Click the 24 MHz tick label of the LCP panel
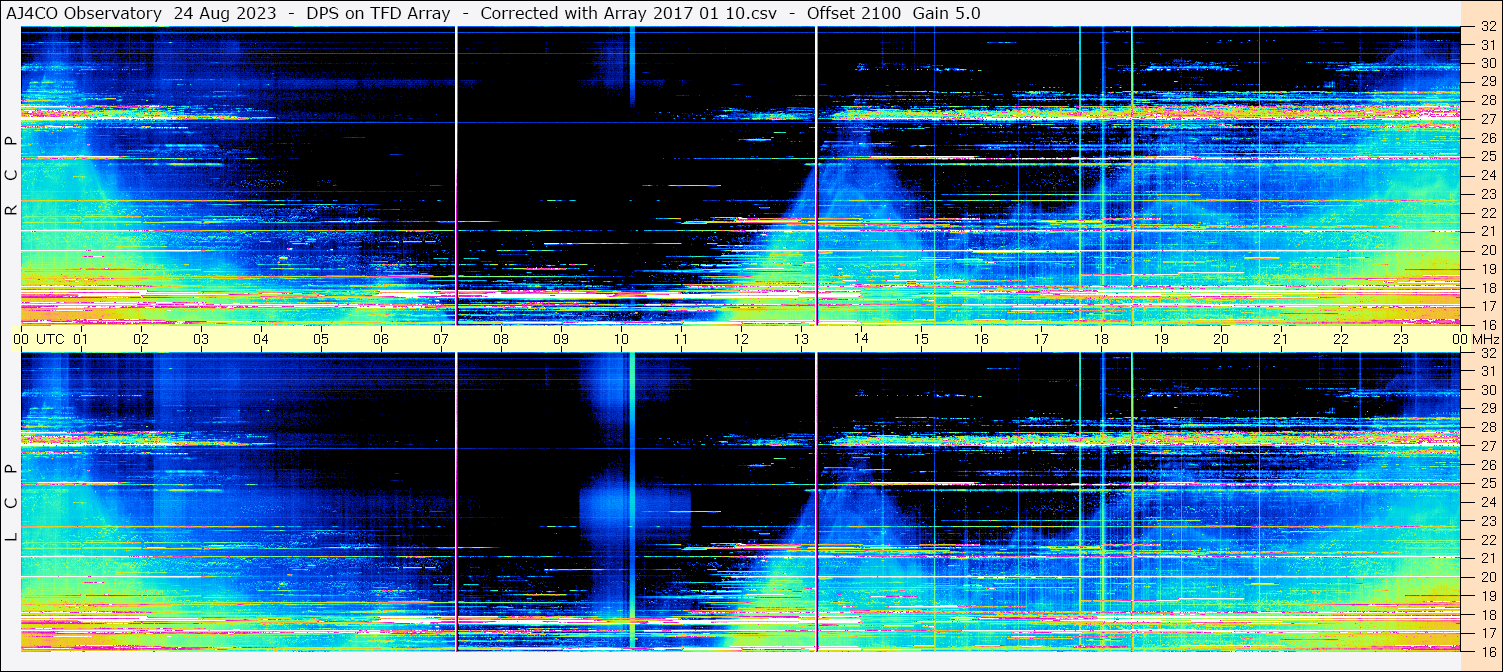This screenshot has width=1503, height=672. [x=1488, y=502]
